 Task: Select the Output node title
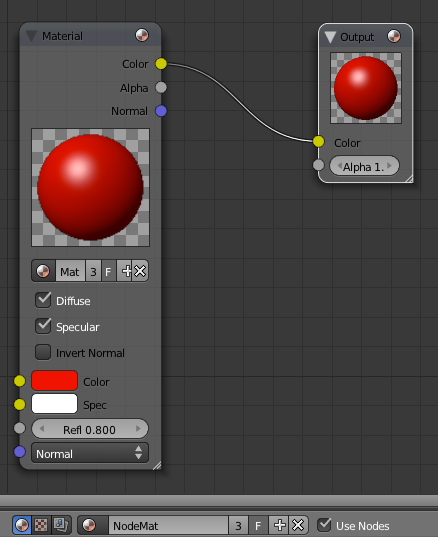click(357, 37)
